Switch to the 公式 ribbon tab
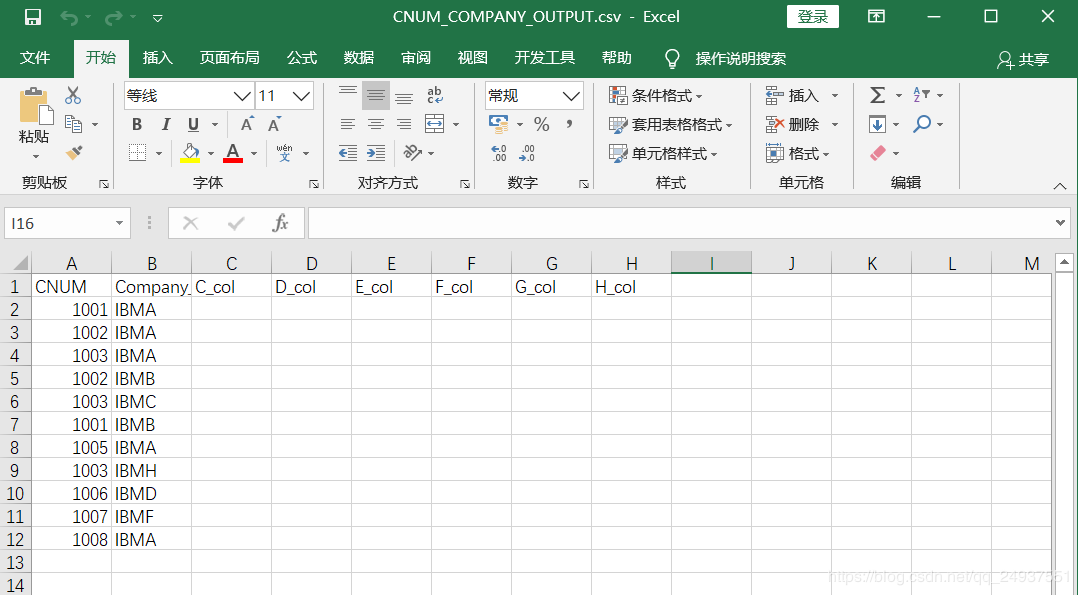This screenshot has width=1078, height=595. [302, 58]
